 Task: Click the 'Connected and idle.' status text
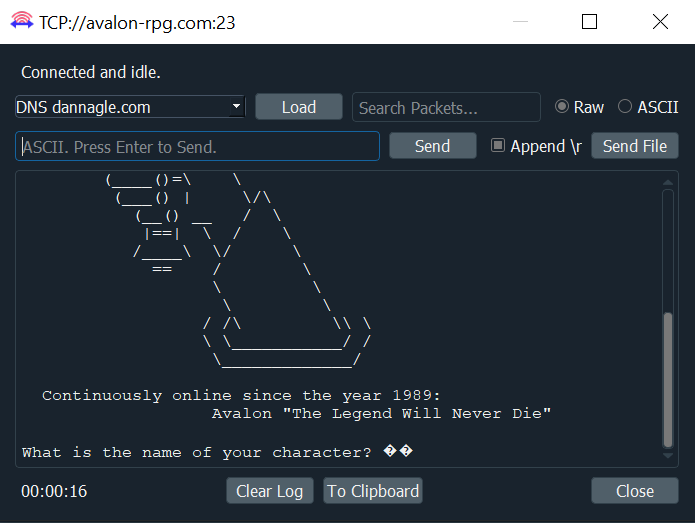(x=91, y=72)
